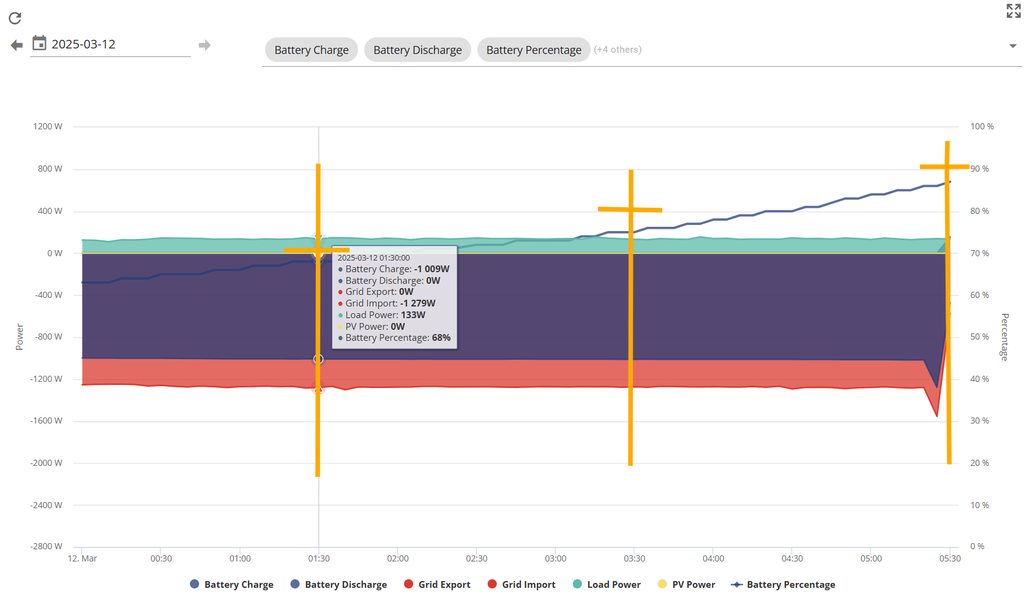
Task: Open fullscreen view with expand icon
Action: coord(1013,11)
